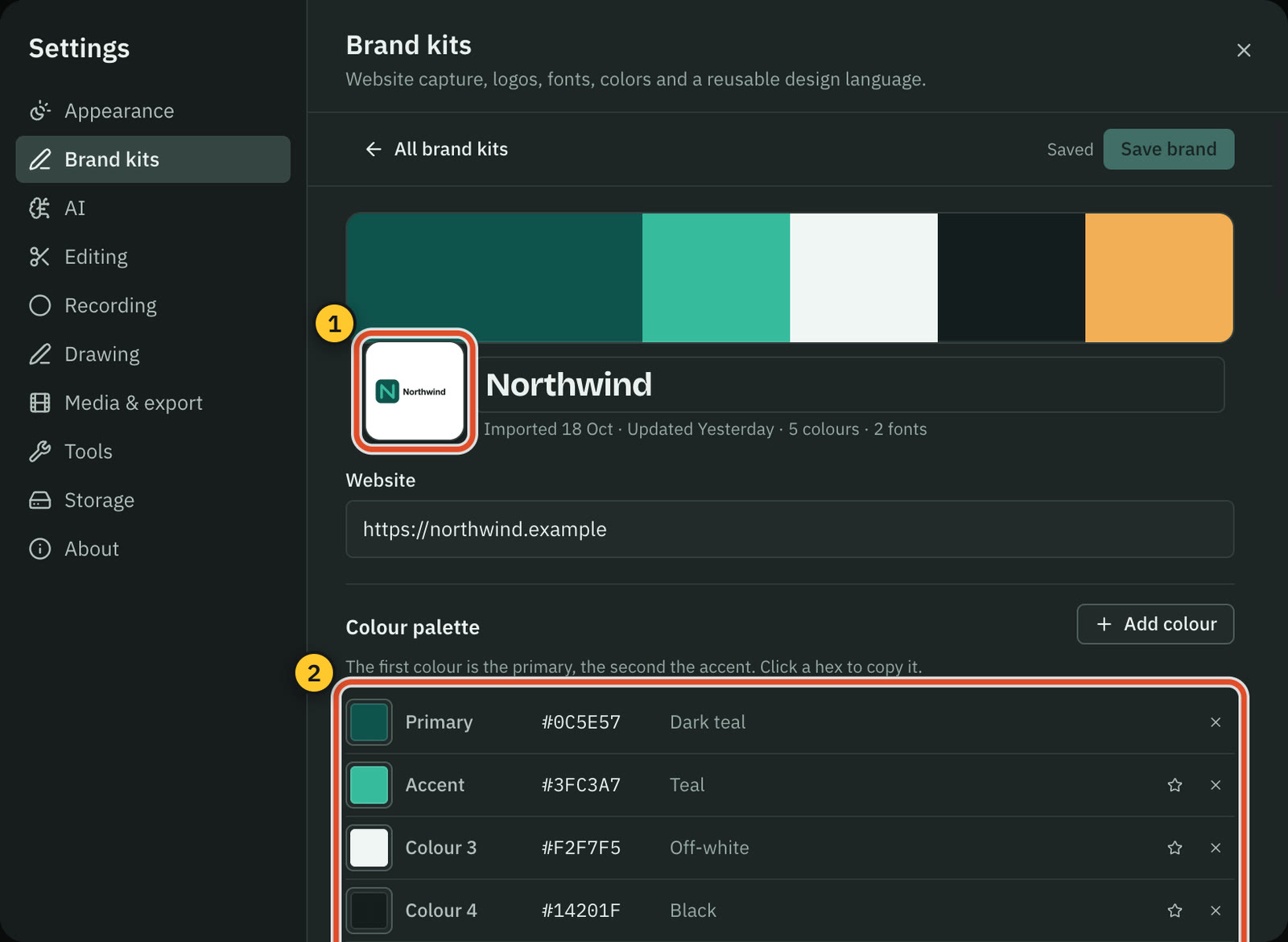This screenshot has width=1288, height=942.
Task: Click the Tools wrench icon
Action: pyautogui.click(x=40, y=452)
